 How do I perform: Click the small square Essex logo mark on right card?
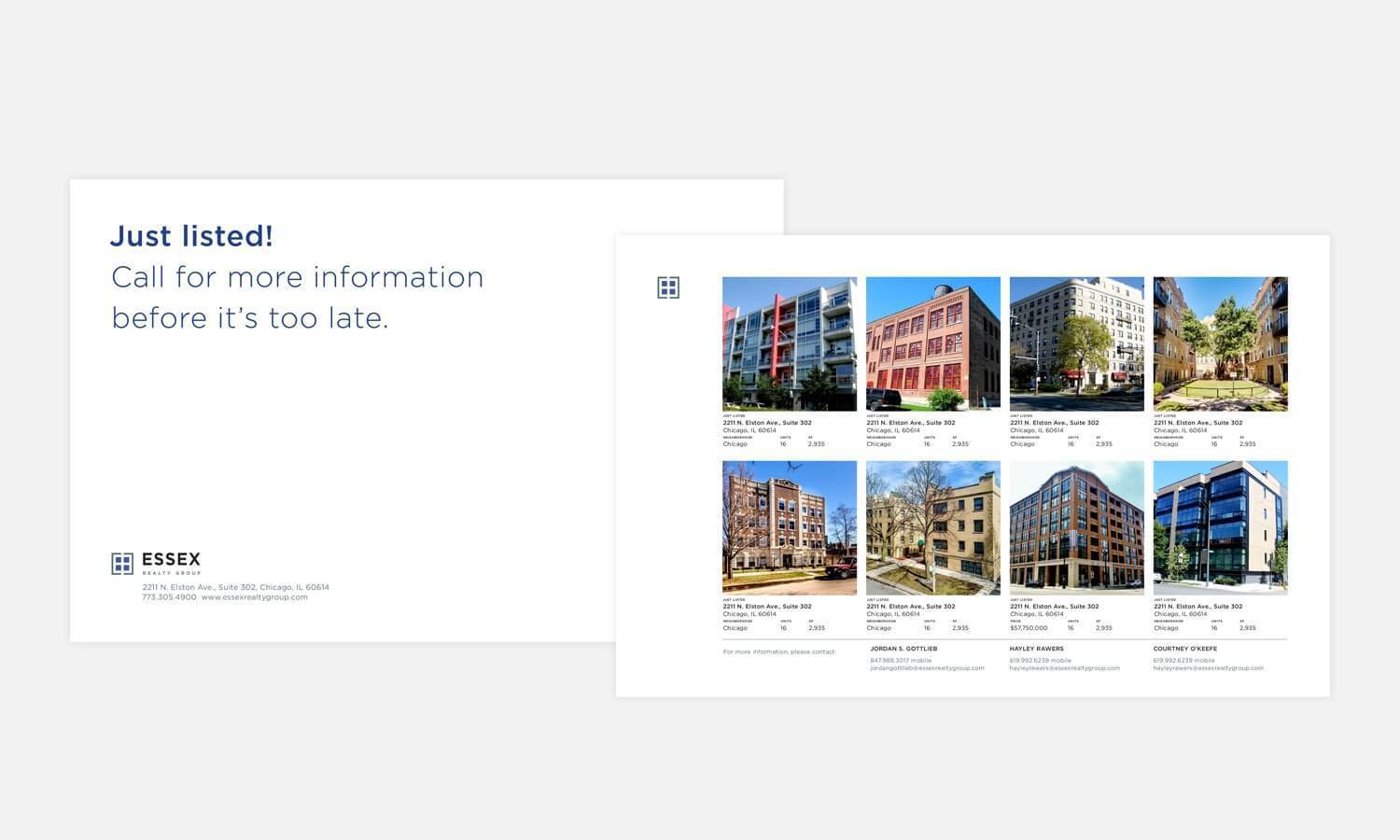(669, 287)
